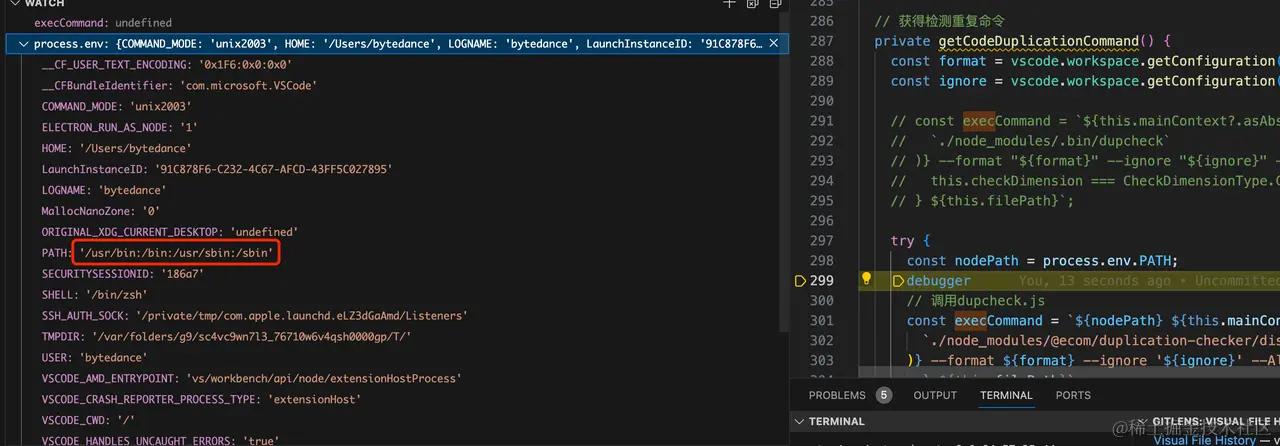
Task: Click line number 287 in the gutter
Action: click(821, 41)
